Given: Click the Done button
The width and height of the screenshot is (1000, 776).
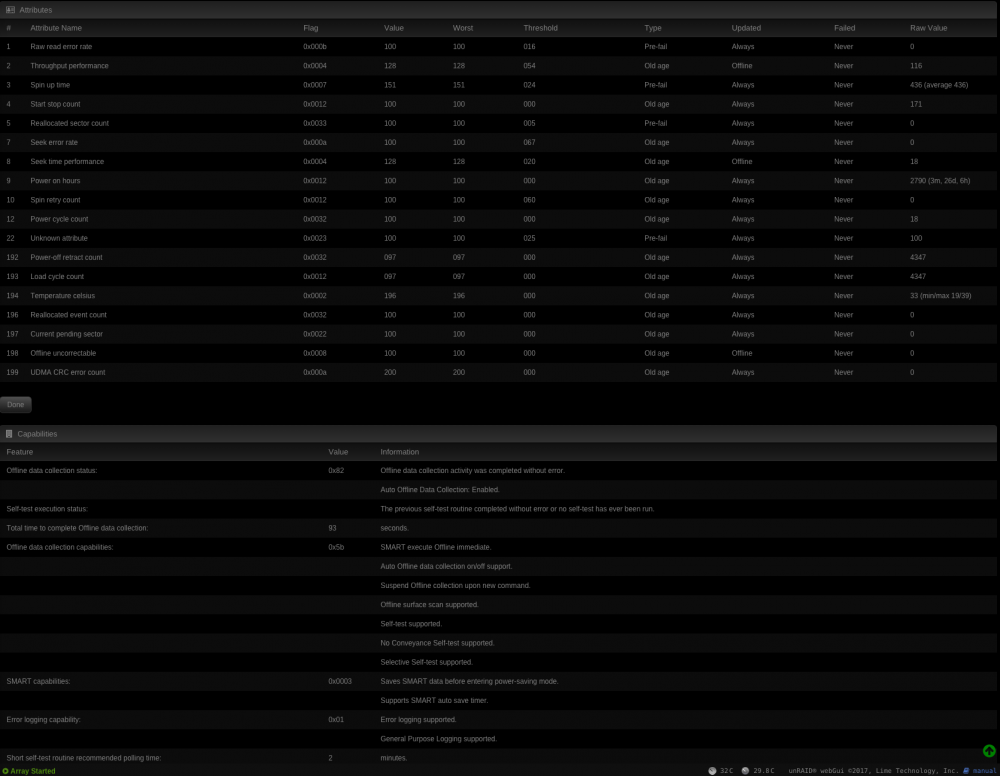Looking at the screenshot, I should (15, 404).
